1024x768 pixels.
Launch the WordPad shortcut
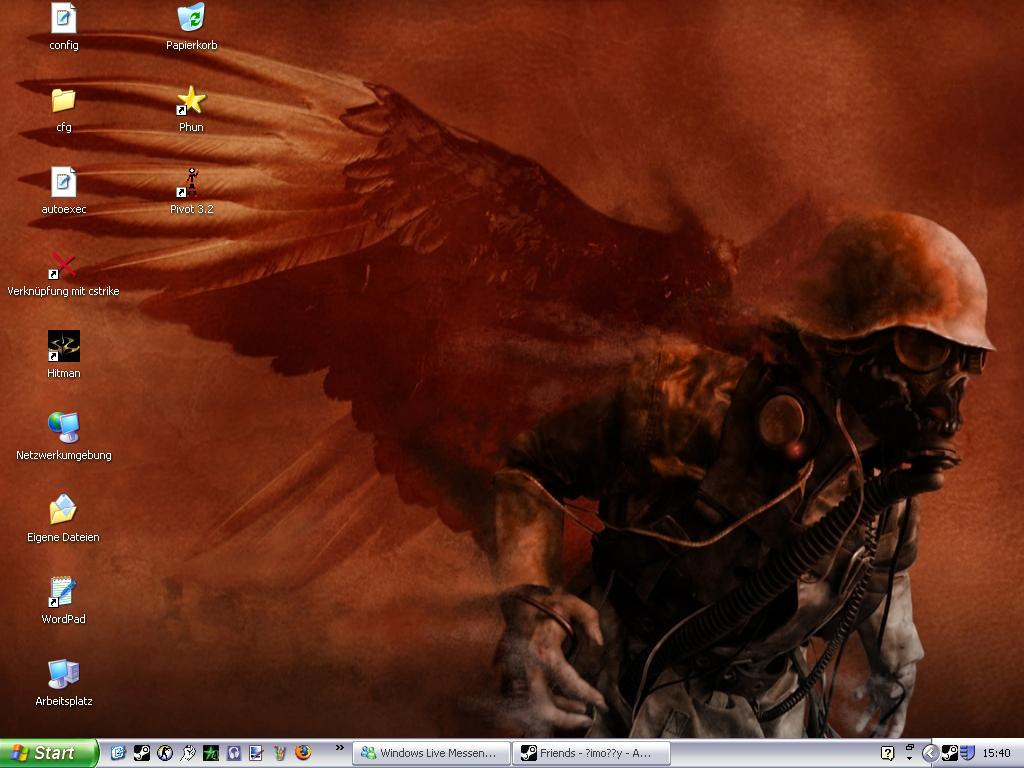pos(63,601)
